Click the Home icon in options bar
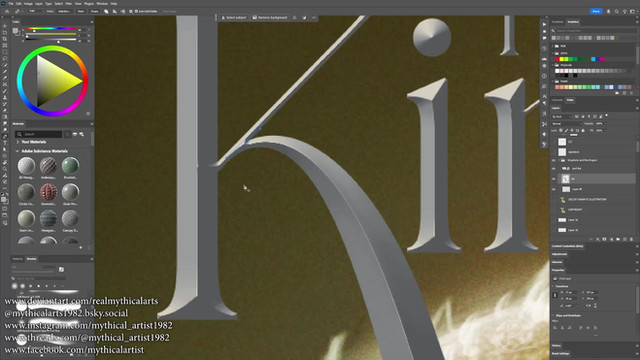The image size is (640, 360). (x=7, y=11)
